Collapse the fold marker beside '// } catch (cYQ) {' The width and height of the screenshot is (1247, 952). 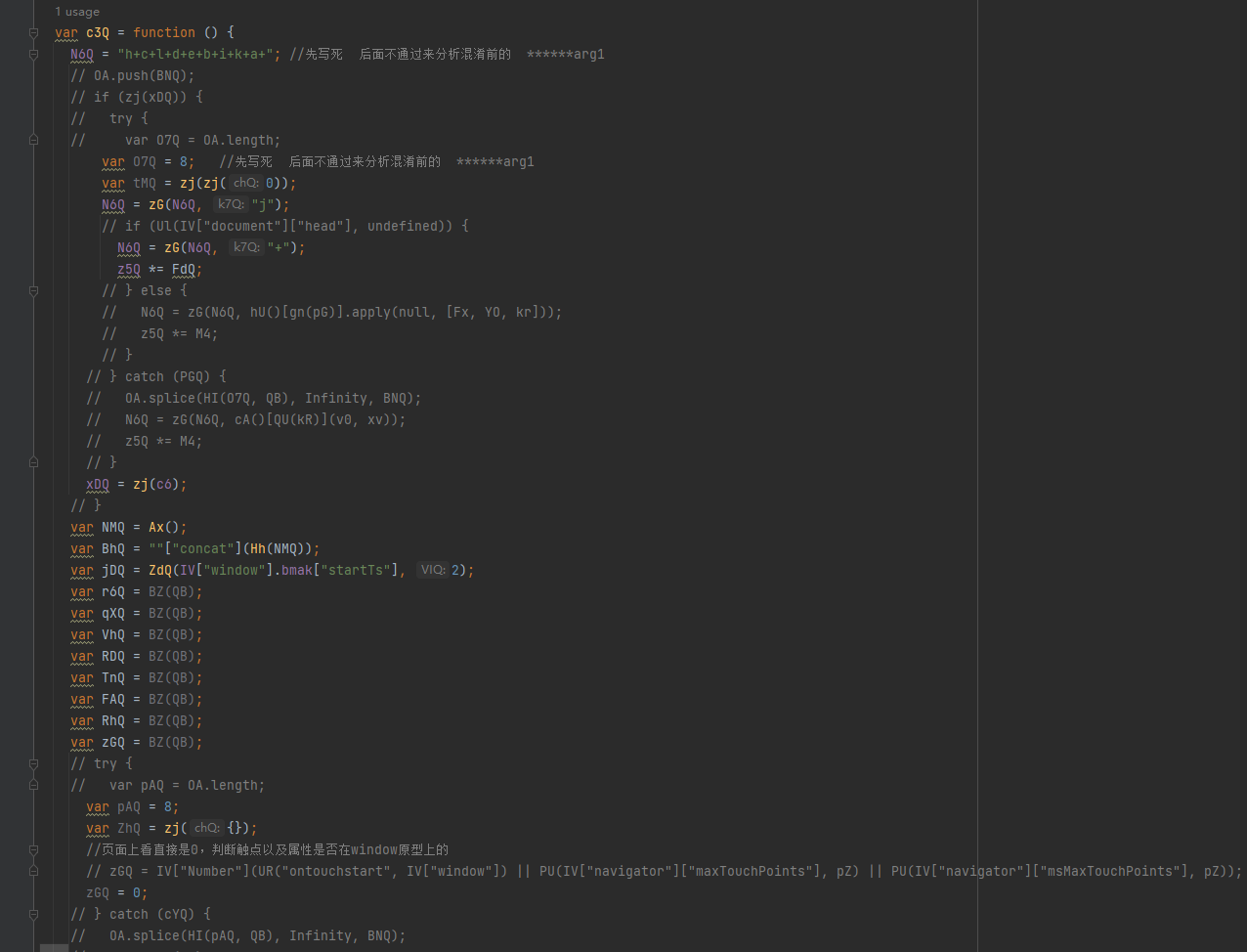[33, 914]
